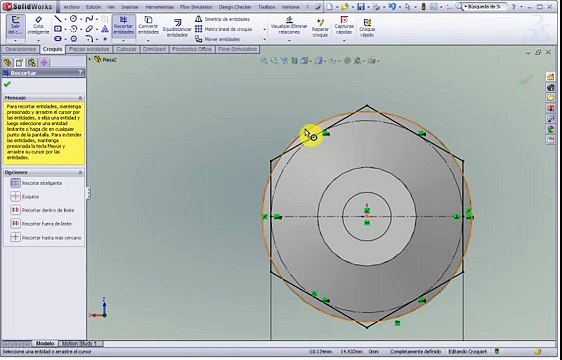Switch to the Operaciones tab
Screen dimensions: 562x360
click(20, 49)
